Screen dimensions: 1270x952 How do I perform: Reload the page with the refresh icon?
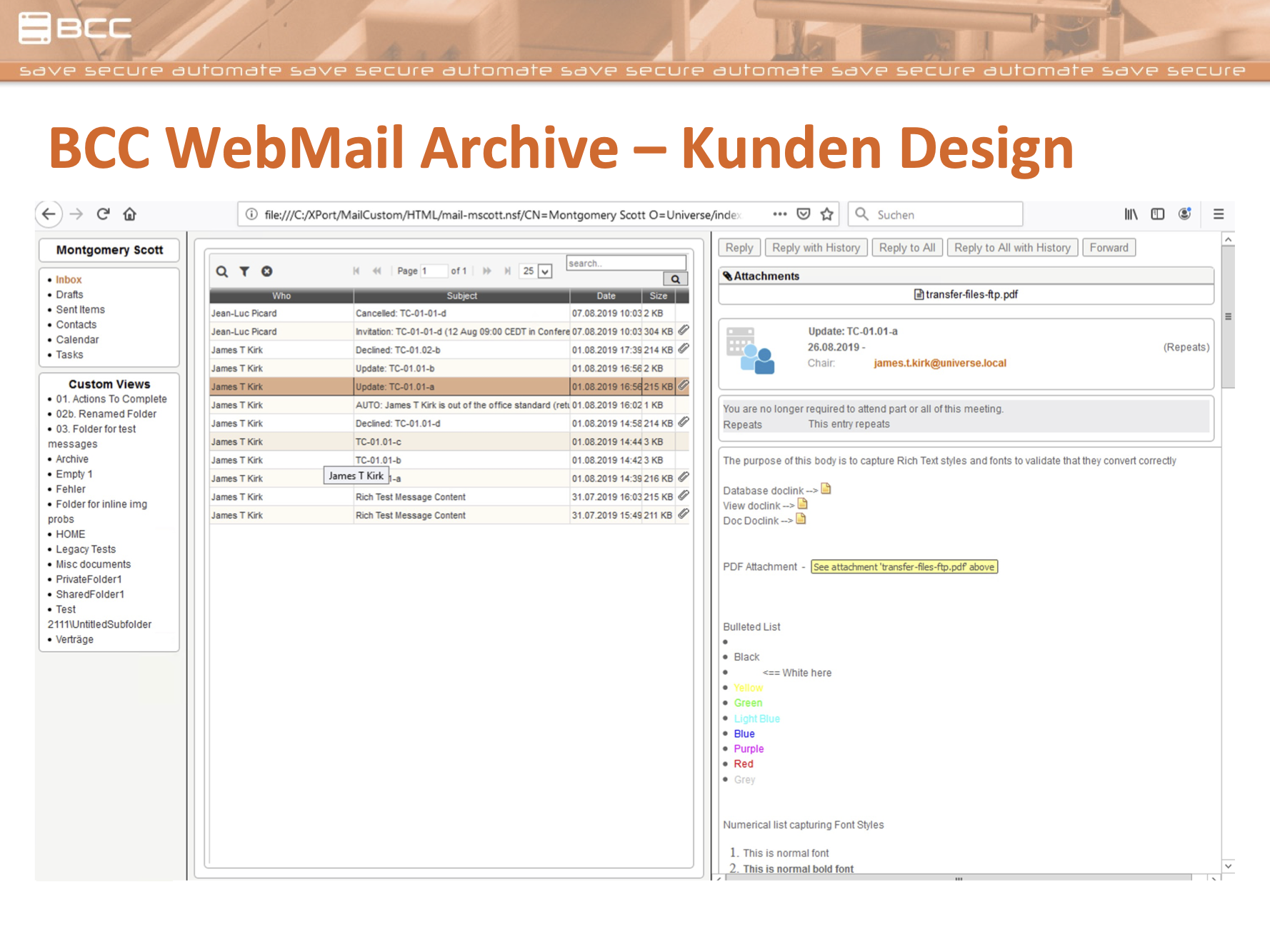pos(103,214)
